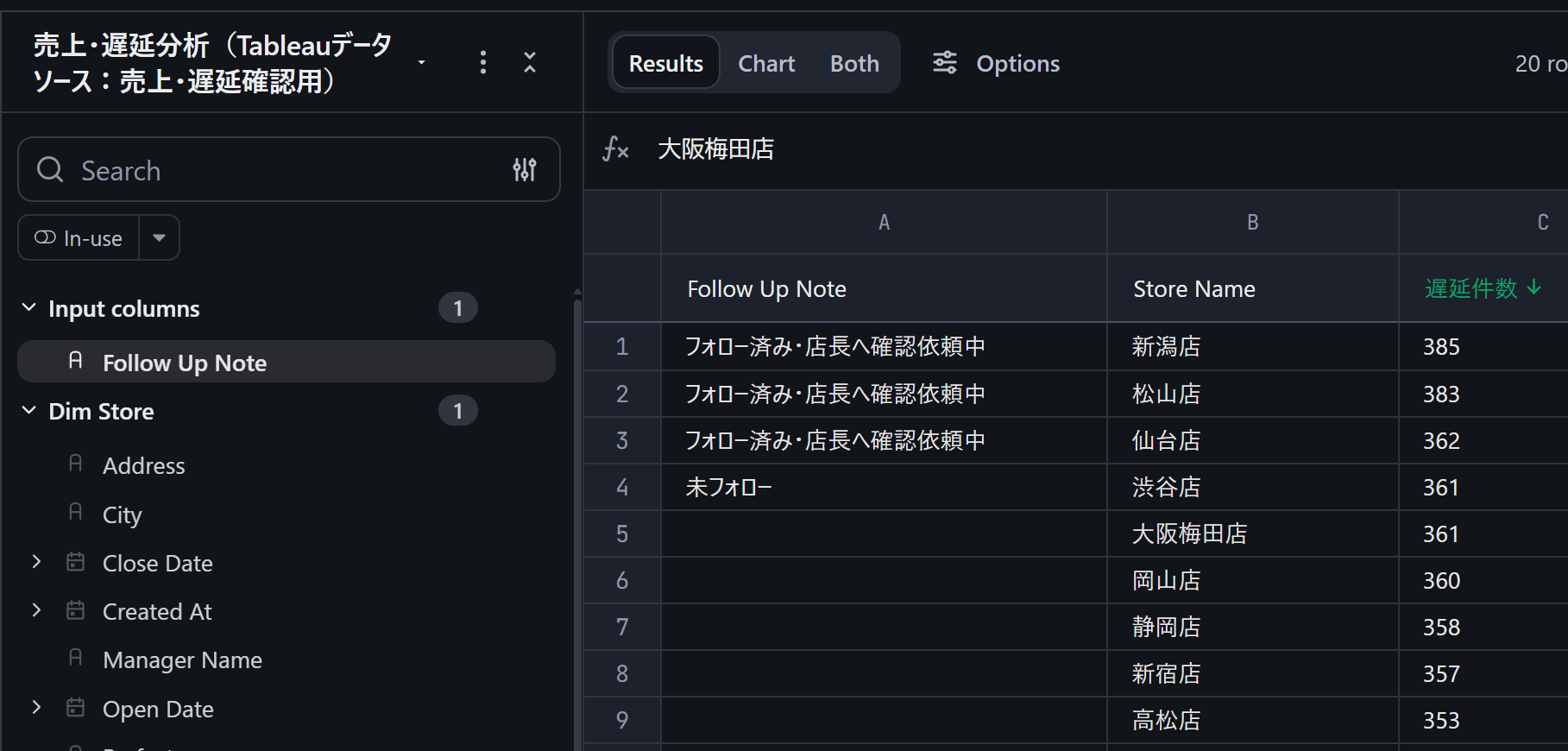This screenshot has width=1568, height=751.
Task: Select the Results tab
Action: [x=666, y=63]
